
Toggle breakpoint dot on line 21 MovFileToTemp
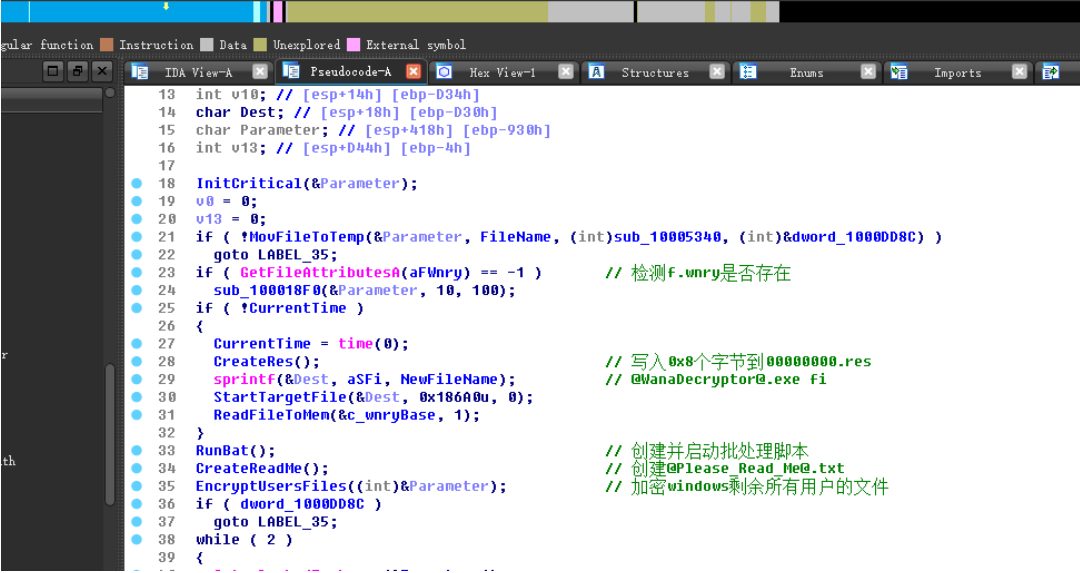click(x=136, y=237)
